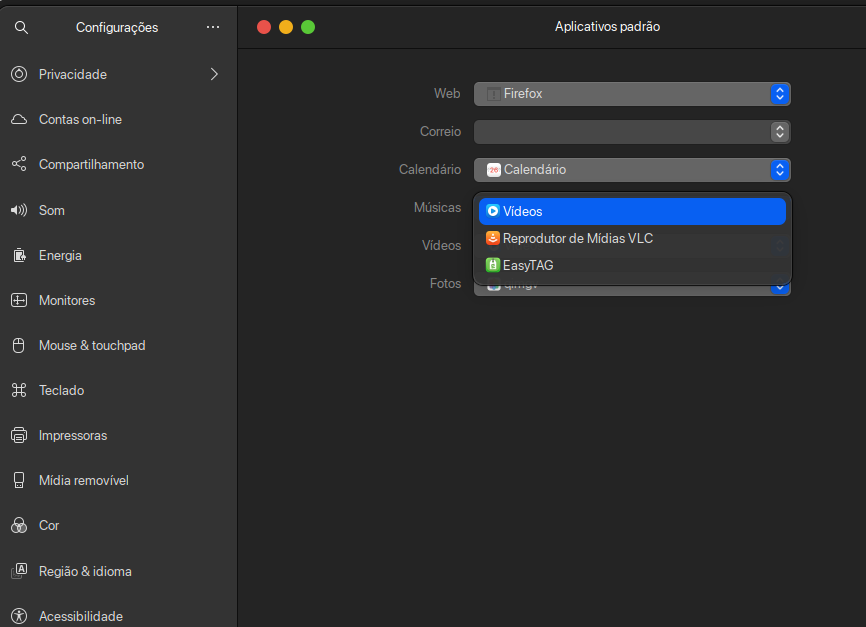
Task: Click the Privacidade sidebar icon
Action: tap(19, 74)
